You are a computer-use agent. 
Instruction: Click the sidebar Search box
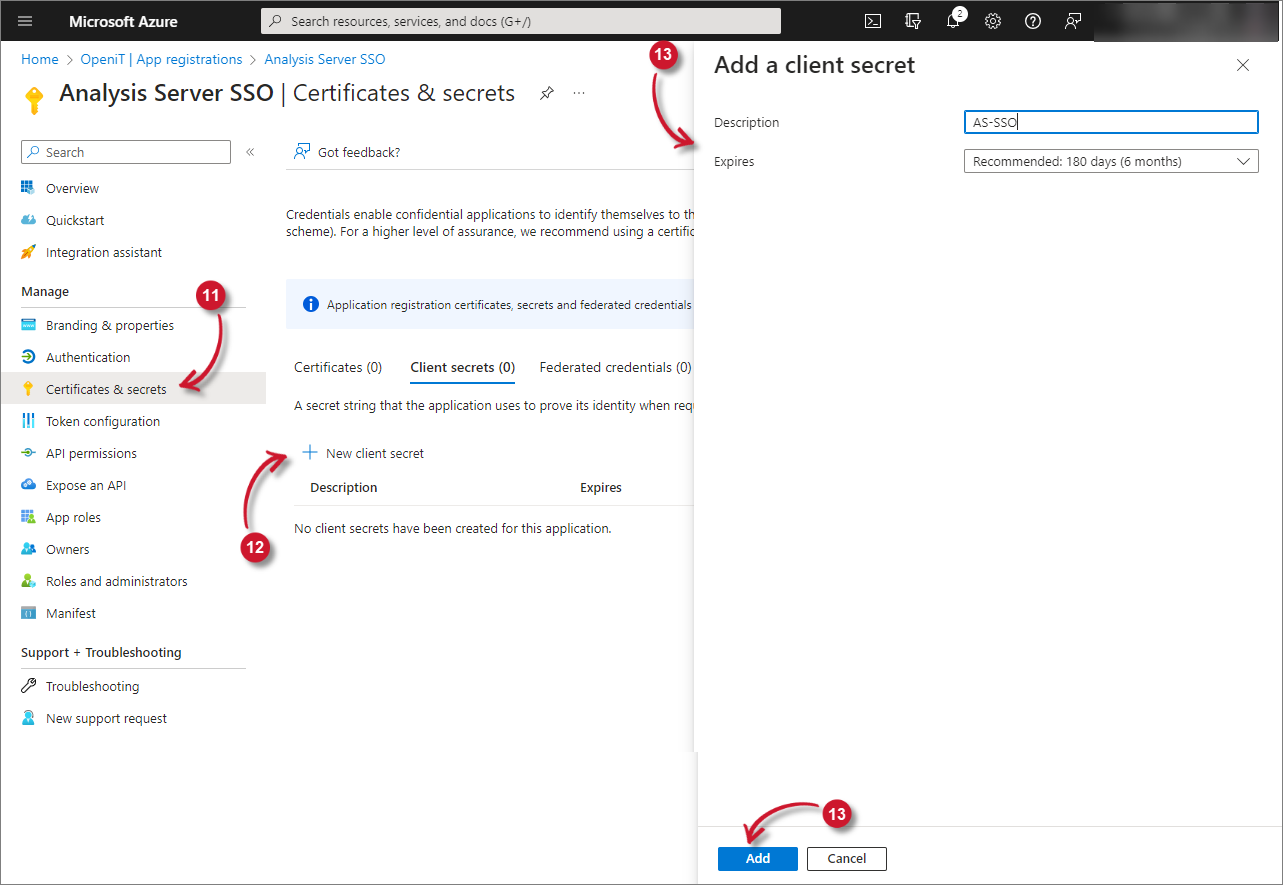click(x=126, y=152)
